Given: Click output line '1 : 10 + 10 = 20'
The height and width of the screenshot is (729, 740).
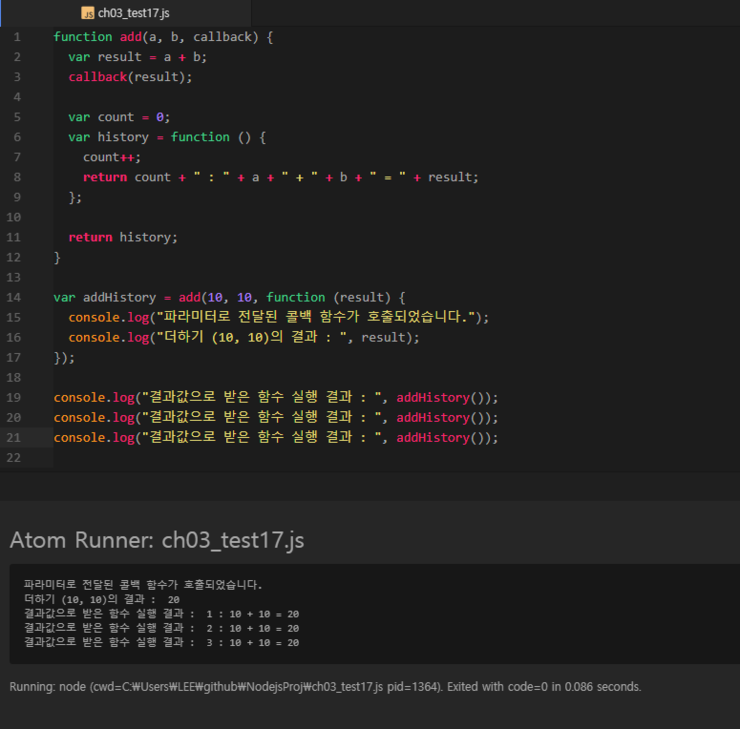Looking at the screenshot, I should click(x=252, y=614).
